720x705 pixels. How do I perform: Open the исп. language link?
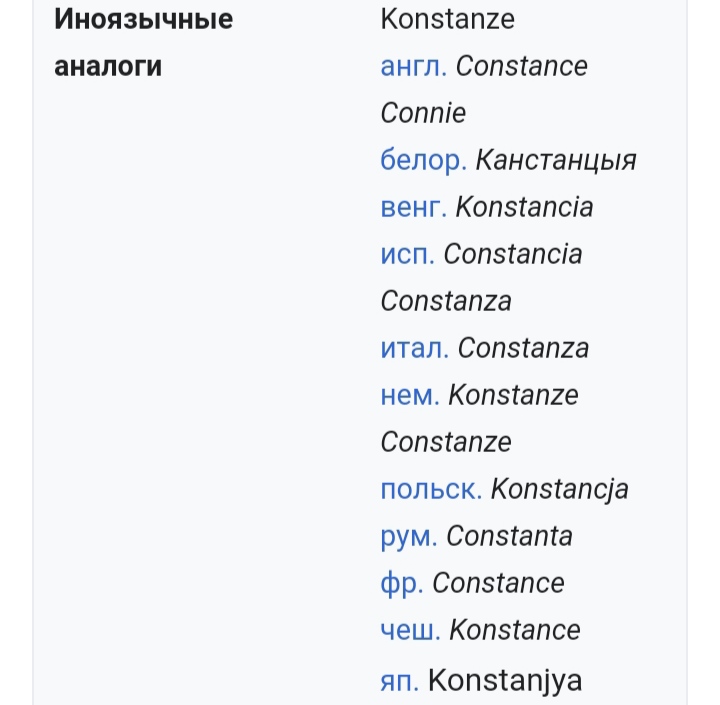click(407, 255)
